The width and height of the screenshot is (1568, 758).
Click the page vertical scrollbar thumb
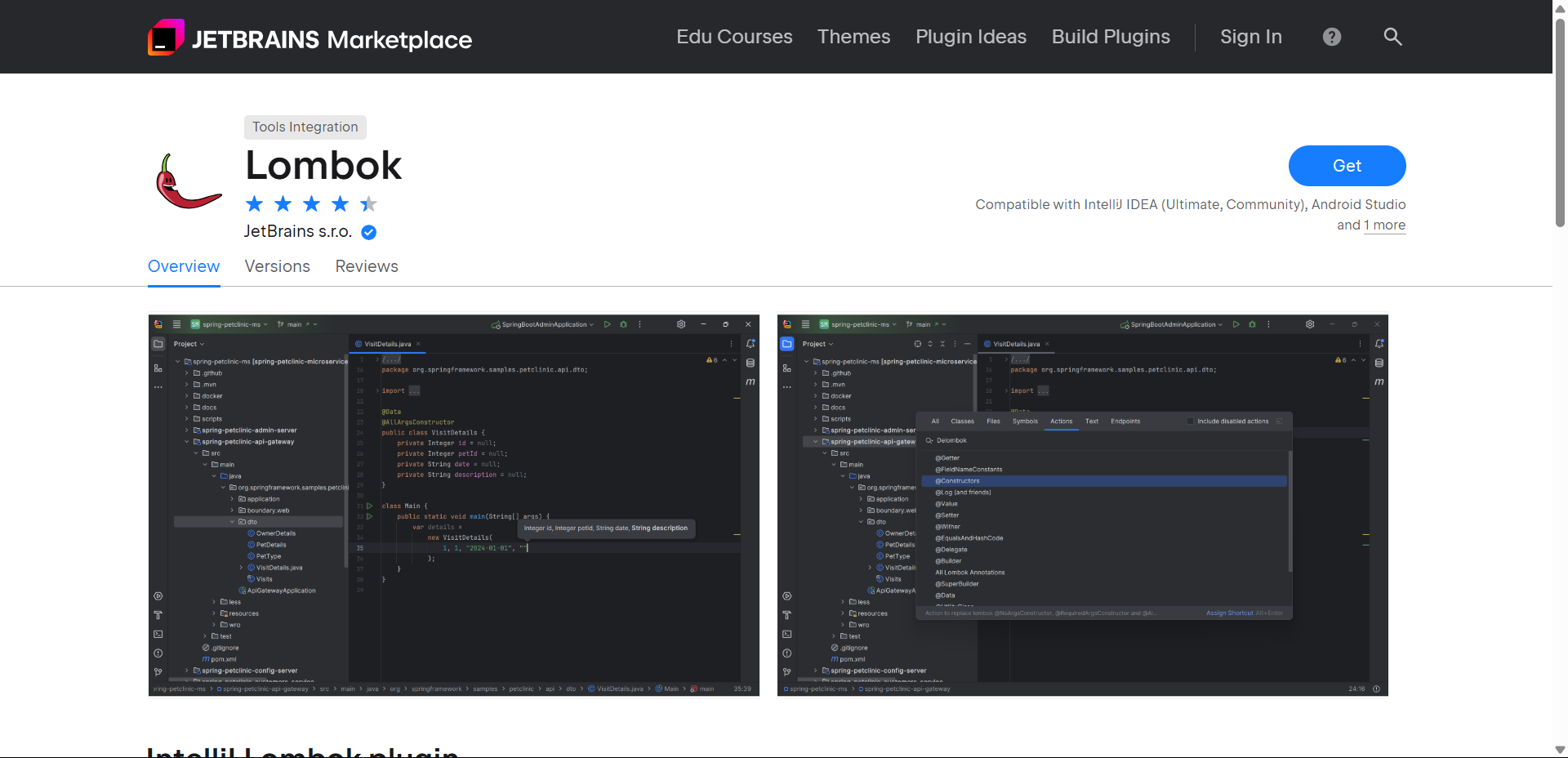[x=1560, y=123]
